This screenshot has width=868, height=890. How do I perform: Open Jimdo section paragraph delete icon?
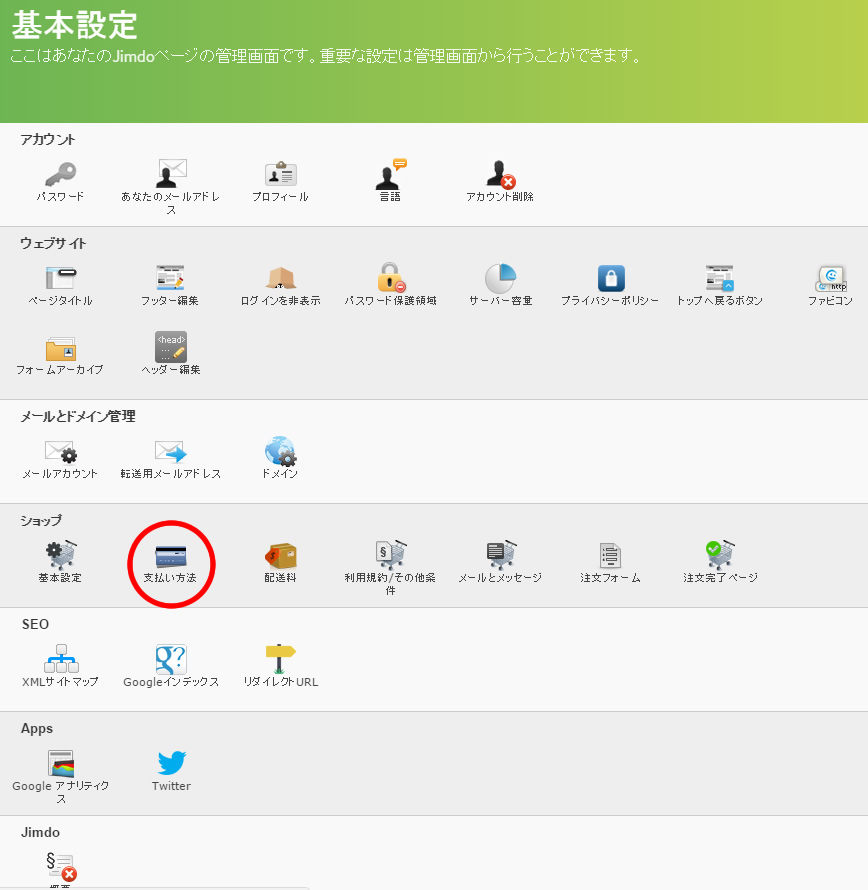coord(61,867)
